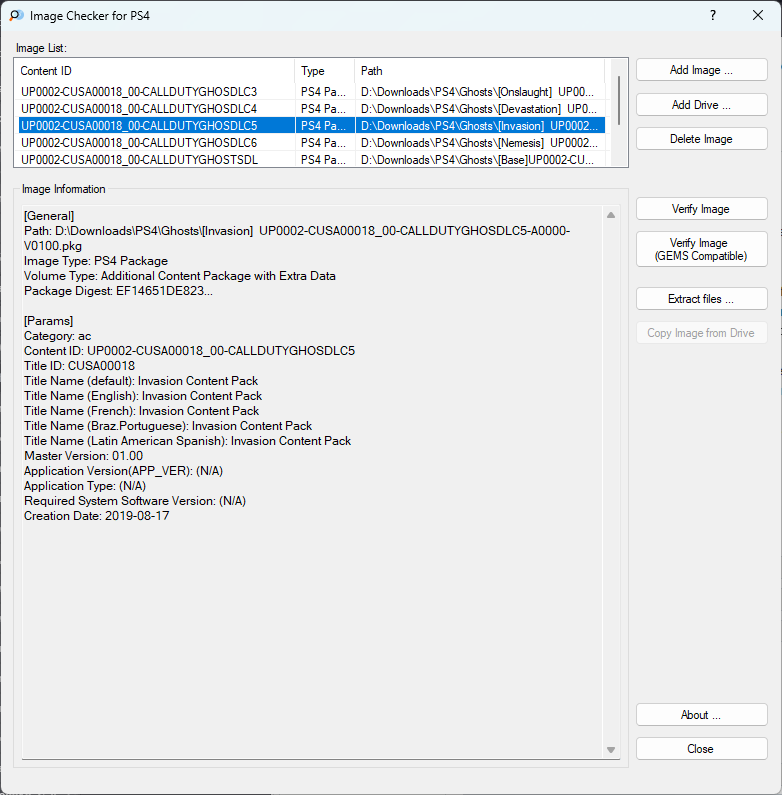Click the Title Name (Braz.Portuguese) line
Image resolution: width=782 pixels, height=795 pixels.
click(168, 426)
